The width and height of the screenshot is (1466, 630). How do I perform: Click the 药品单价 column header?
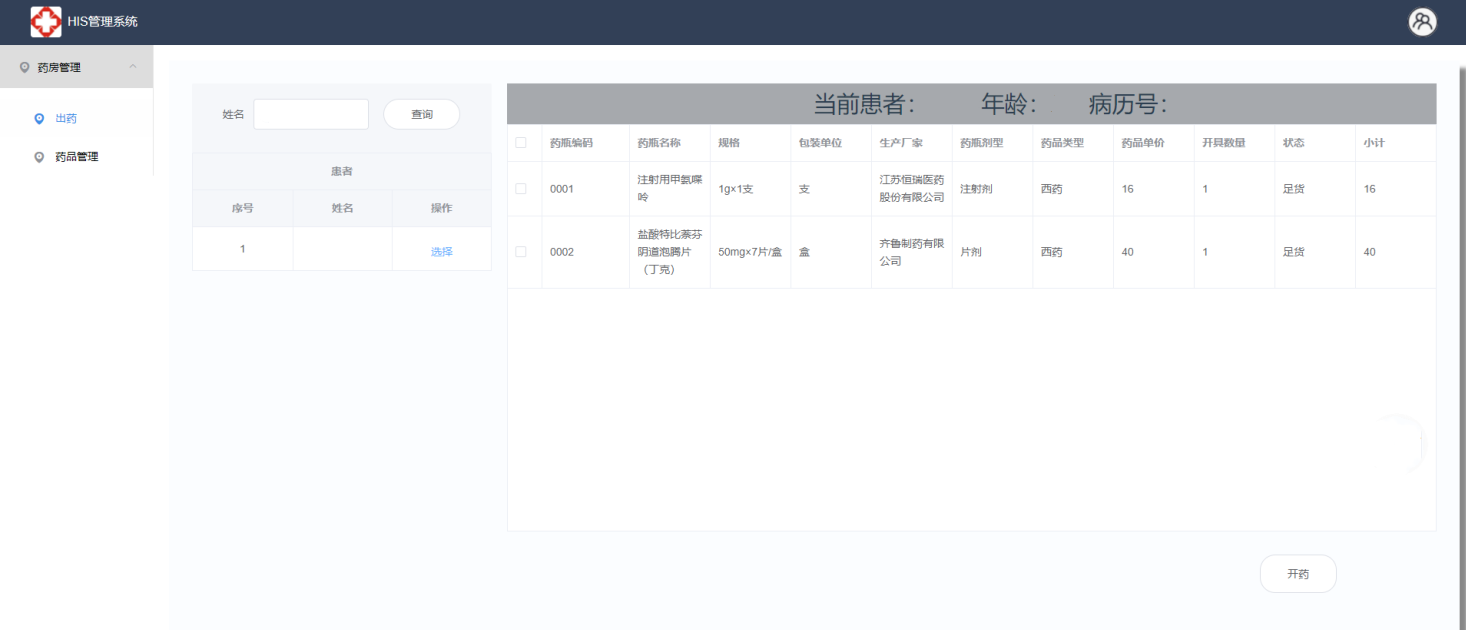coord(1142,143)
